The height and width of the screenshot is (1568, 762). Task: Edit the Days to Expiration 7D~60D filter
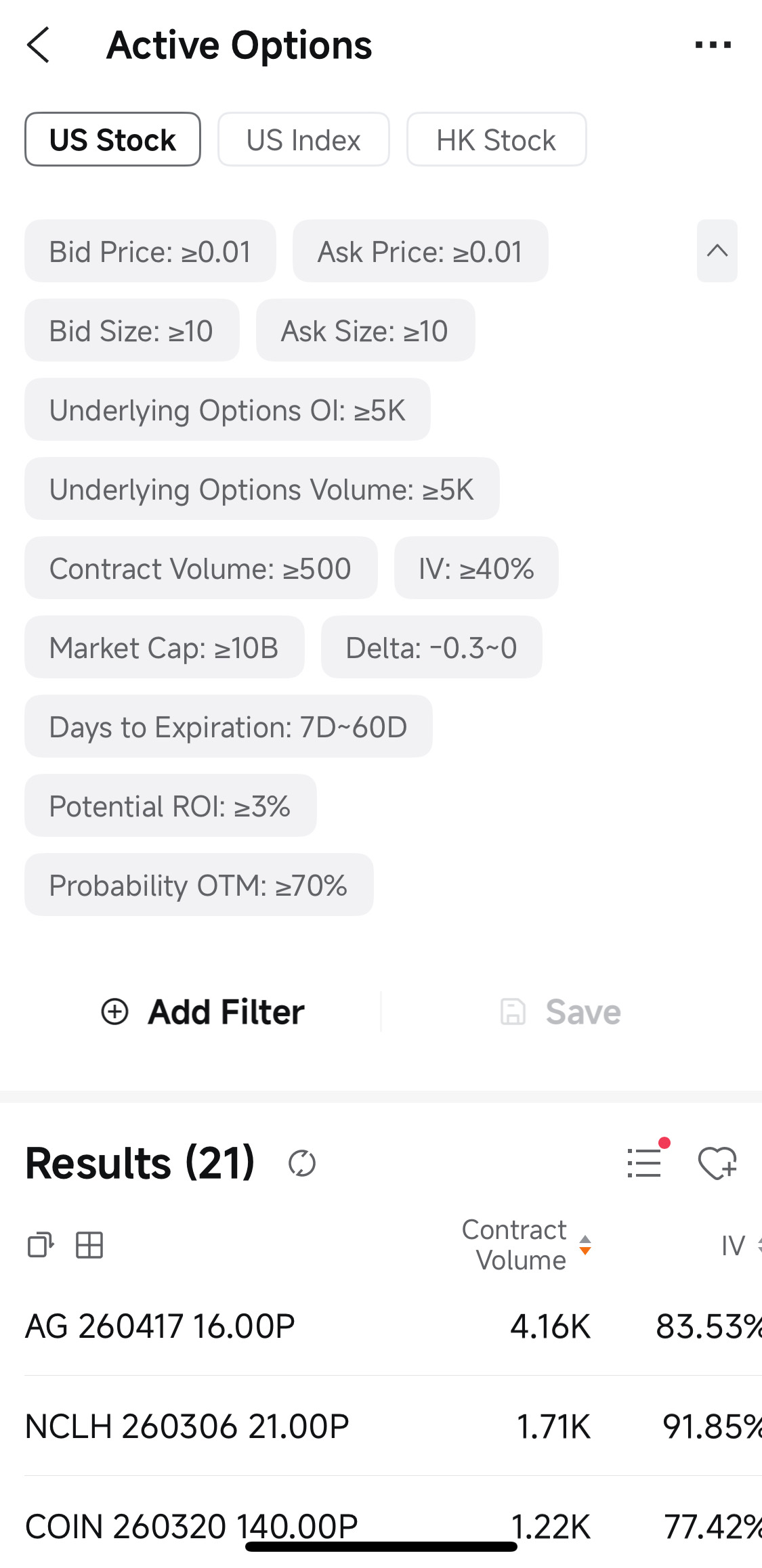[228, 726]
